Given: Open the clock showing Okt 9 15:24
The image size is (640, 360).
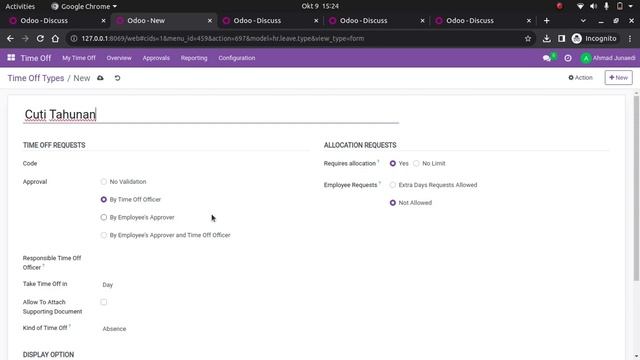Looking at the screenshot, I should 320,6.
